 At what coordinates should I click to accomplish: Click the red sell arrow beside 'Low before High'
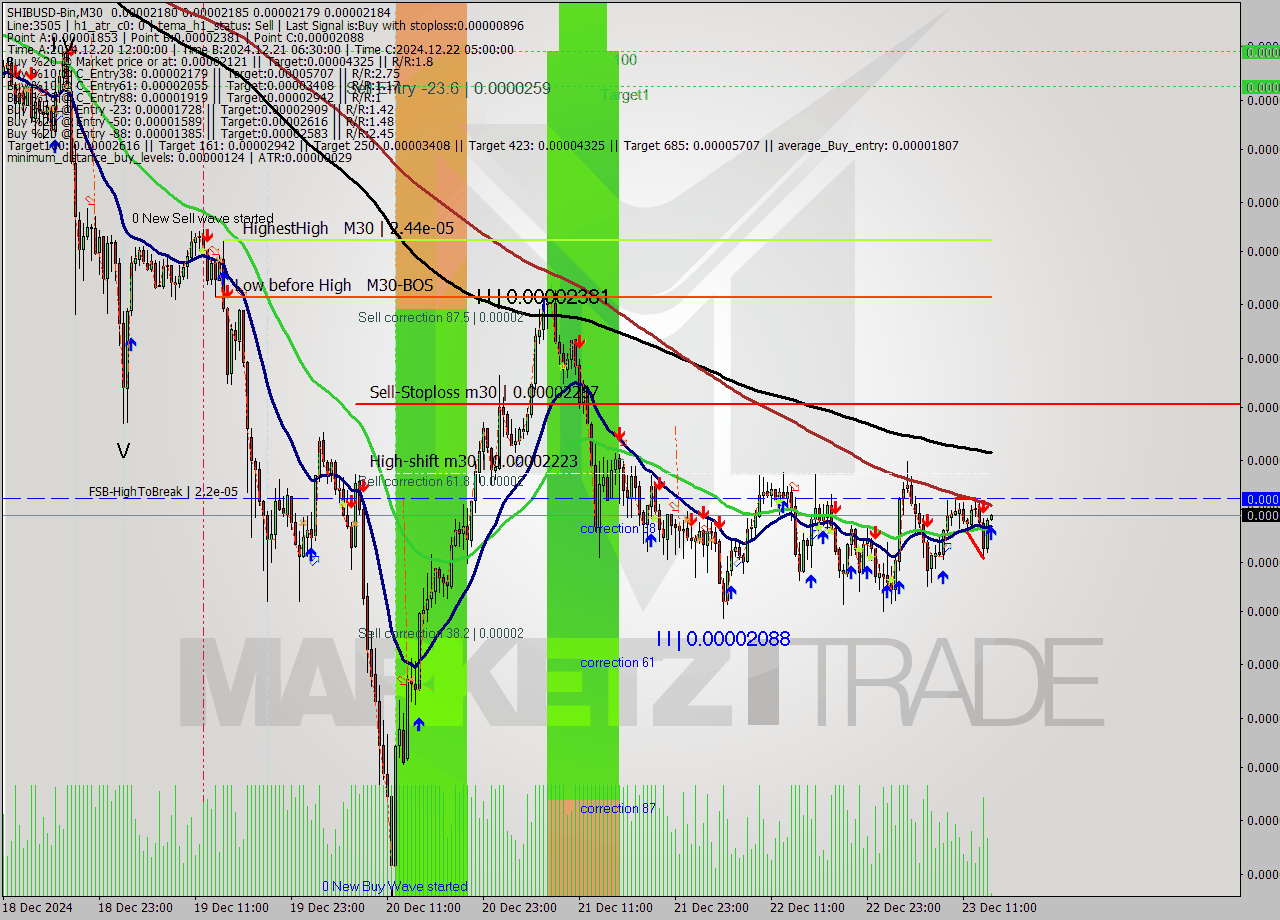[x=227, y=290]
